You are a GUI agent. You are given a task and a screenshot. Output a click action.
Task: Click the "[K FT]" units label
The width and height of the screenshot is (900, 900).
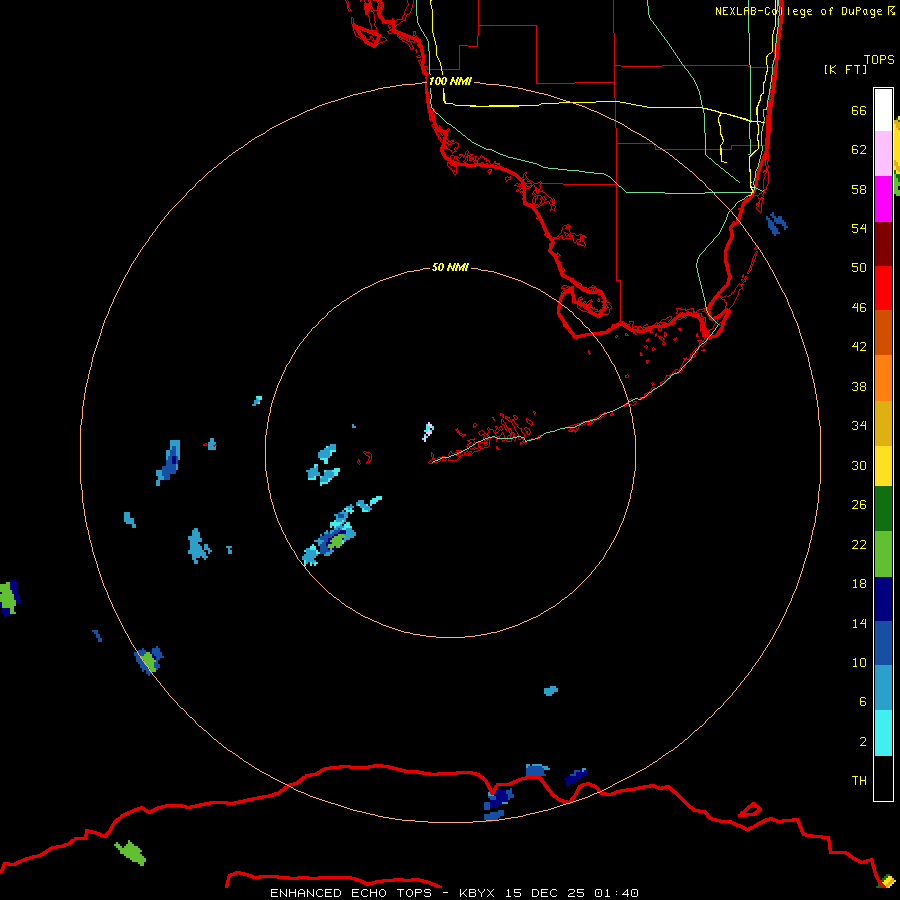845,69
